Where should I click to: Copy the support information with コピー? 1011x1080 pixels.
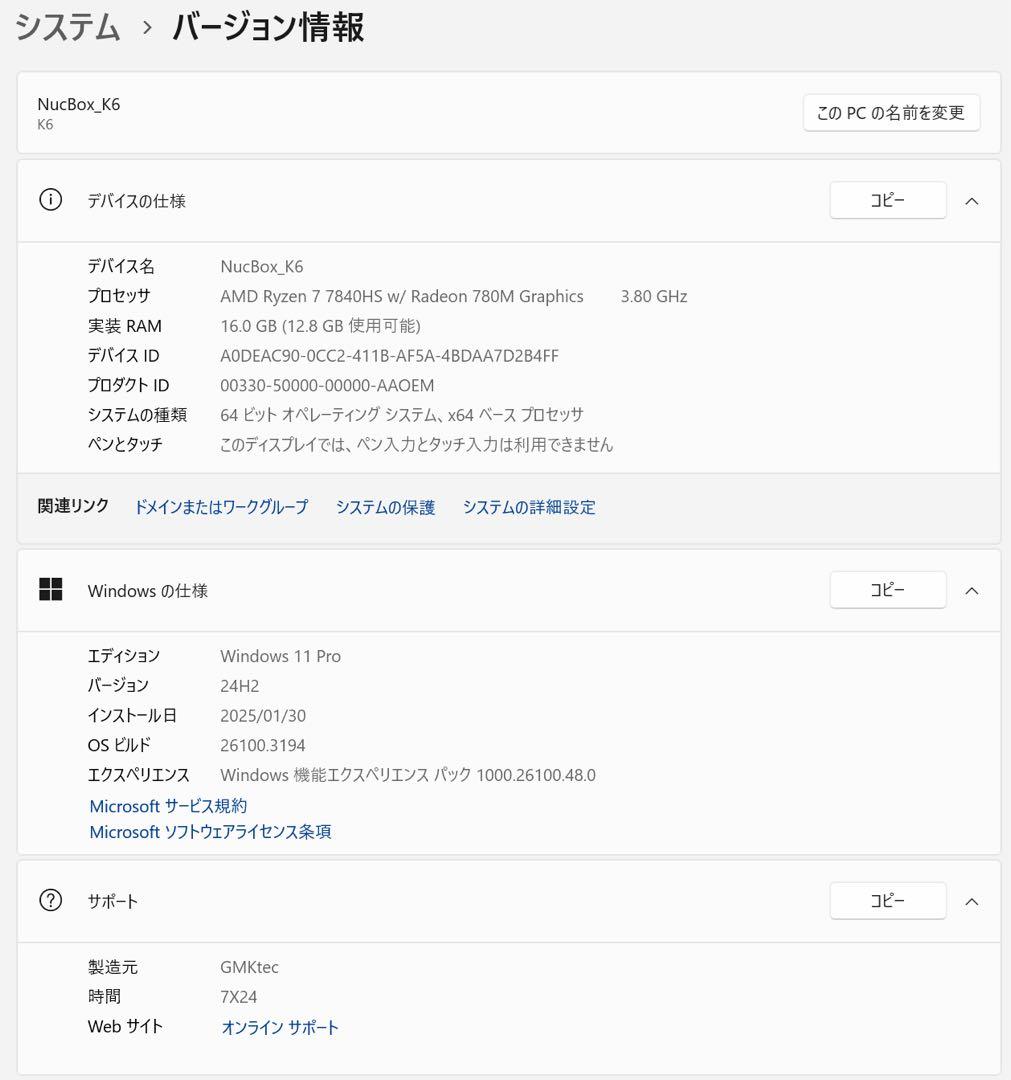point(887,900)
